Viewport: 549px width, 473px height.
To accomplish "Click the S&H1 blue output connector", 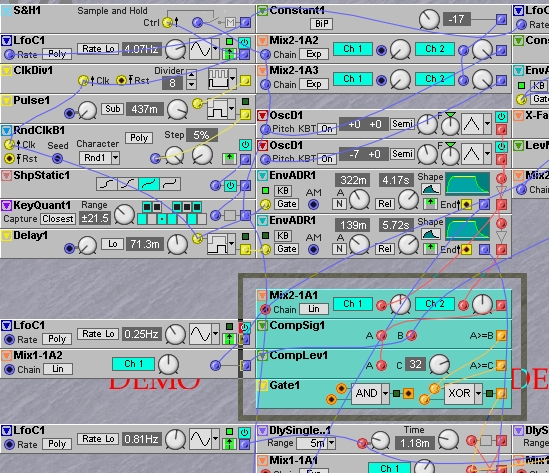I will click(x=245, y=23).
